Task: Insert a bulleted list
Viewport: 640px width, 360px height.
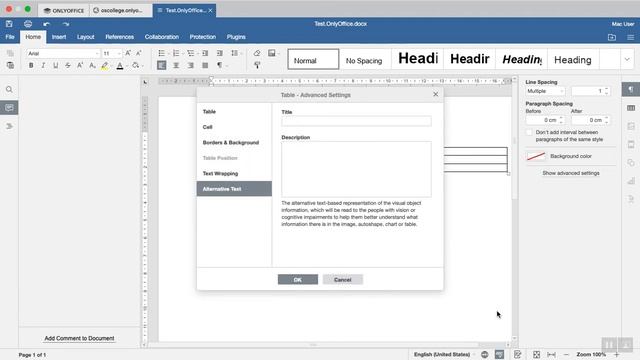Action: pos(162,53)
